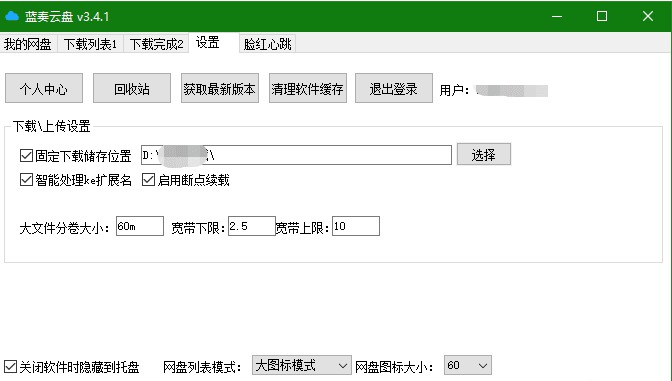
Task: Minimize the 蓝奏云盘 window
Action: (x=557, y=16)
